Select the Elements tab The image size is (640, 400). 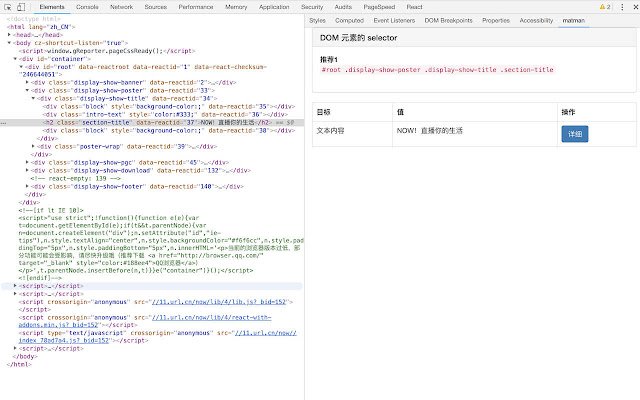[x=52, y=7]
